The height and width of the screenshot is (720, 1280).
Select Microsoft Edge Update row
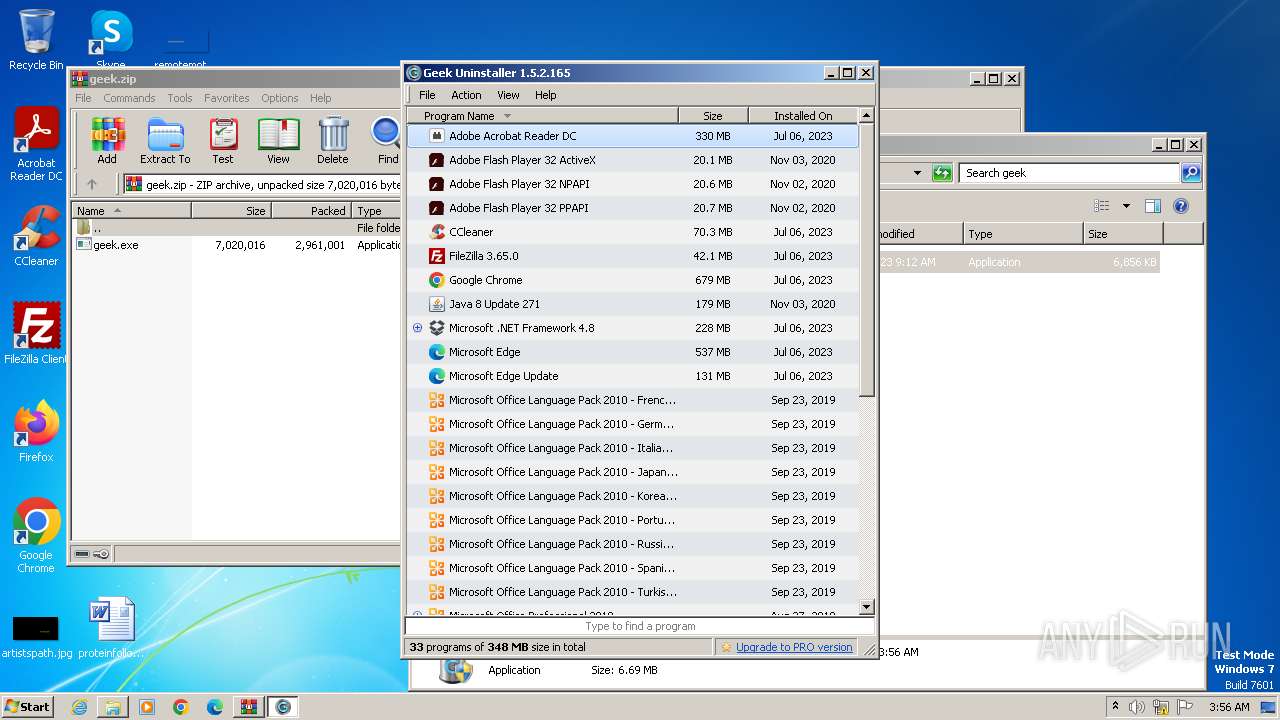point(632,376)
